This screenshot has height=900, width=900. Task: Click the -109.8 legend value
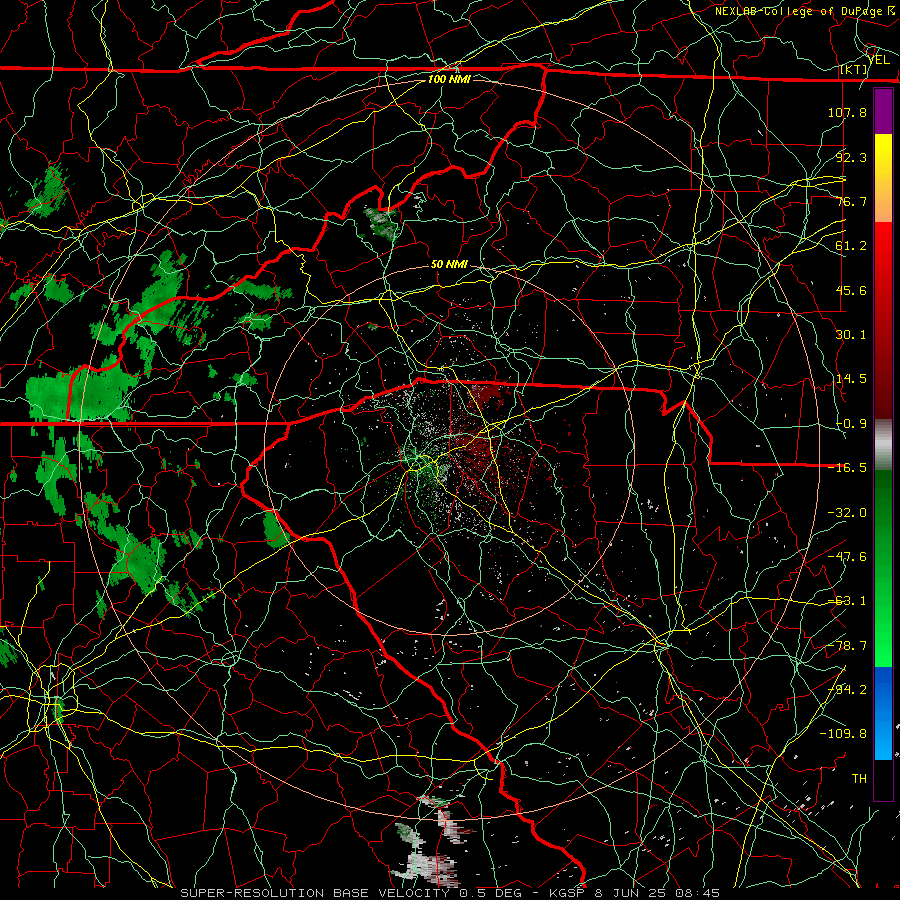click(x=843, y=734)
